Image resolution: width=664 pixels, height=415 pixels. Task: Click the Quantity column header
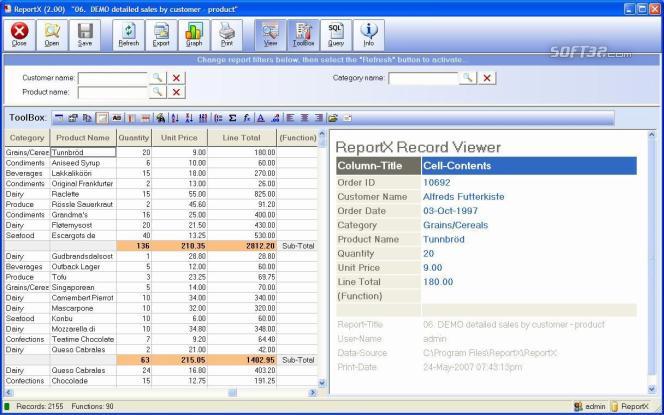pyautogui.click(x=134, y=138)
